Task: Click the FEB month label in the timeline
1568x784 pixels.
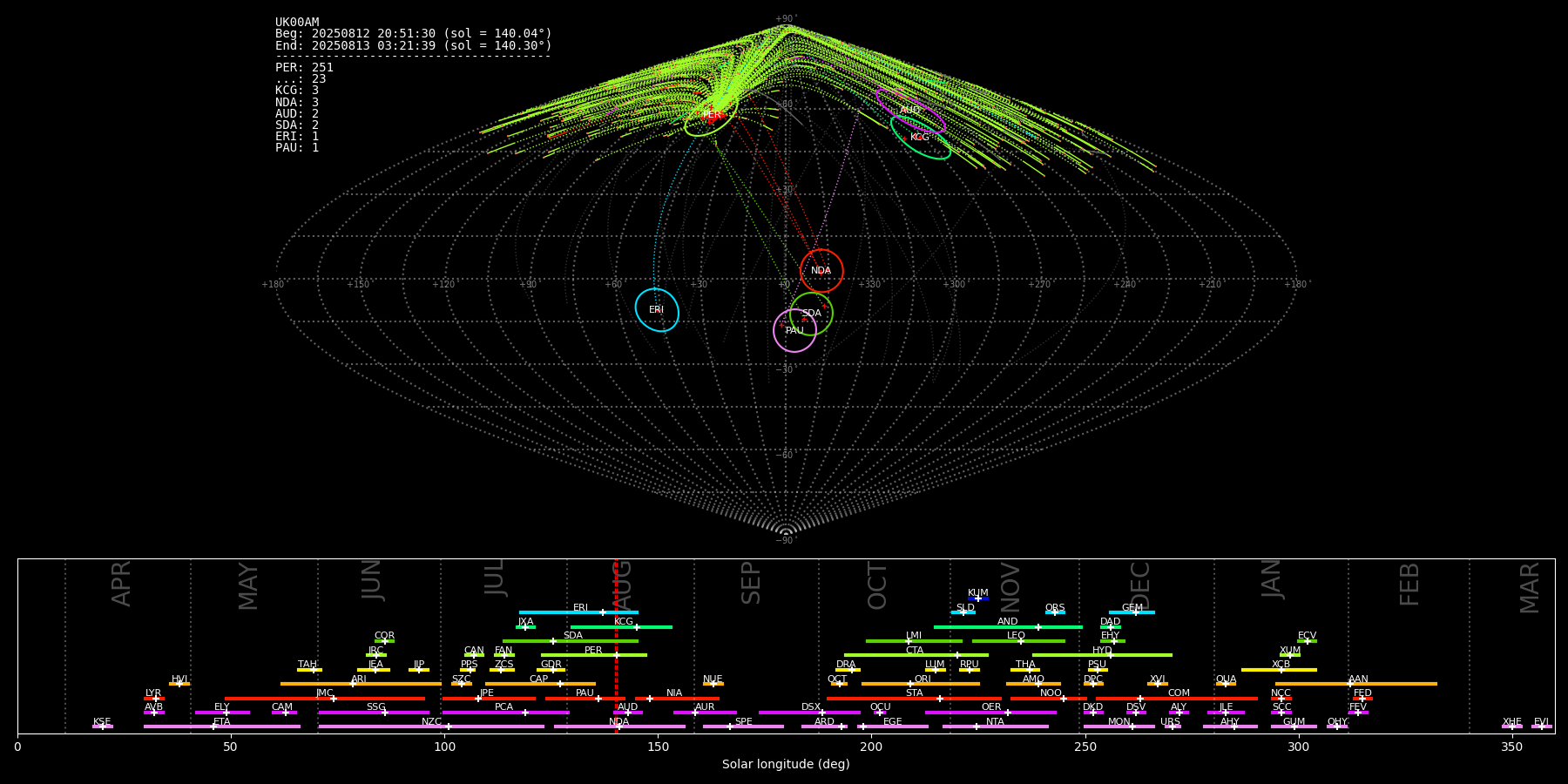Action: (1409, 584)
